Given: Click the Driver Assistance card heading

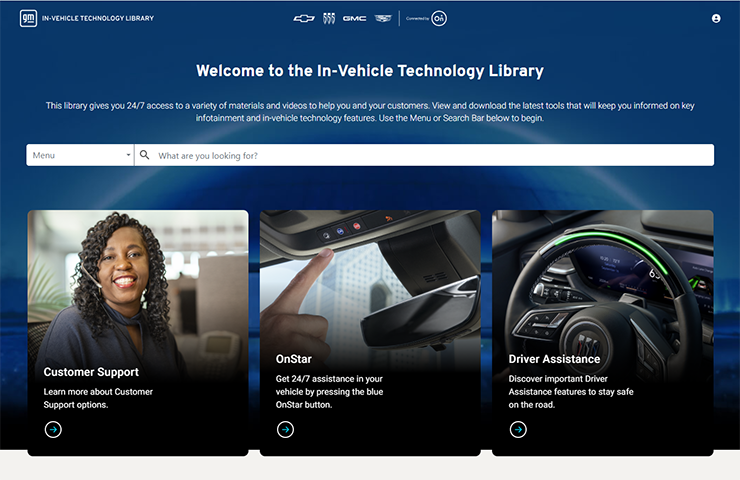Looking at the screenshot, I should pos(554,359).
